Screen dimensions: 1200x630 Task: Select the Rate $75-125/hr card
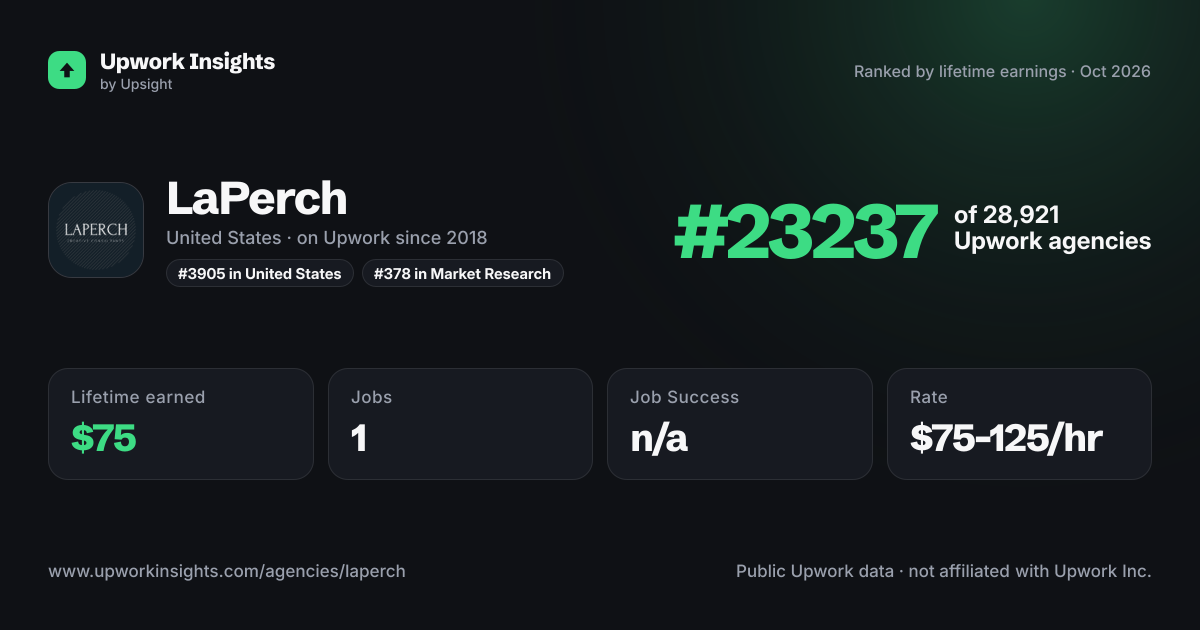pyautogui.click(x=1019, y=424)
